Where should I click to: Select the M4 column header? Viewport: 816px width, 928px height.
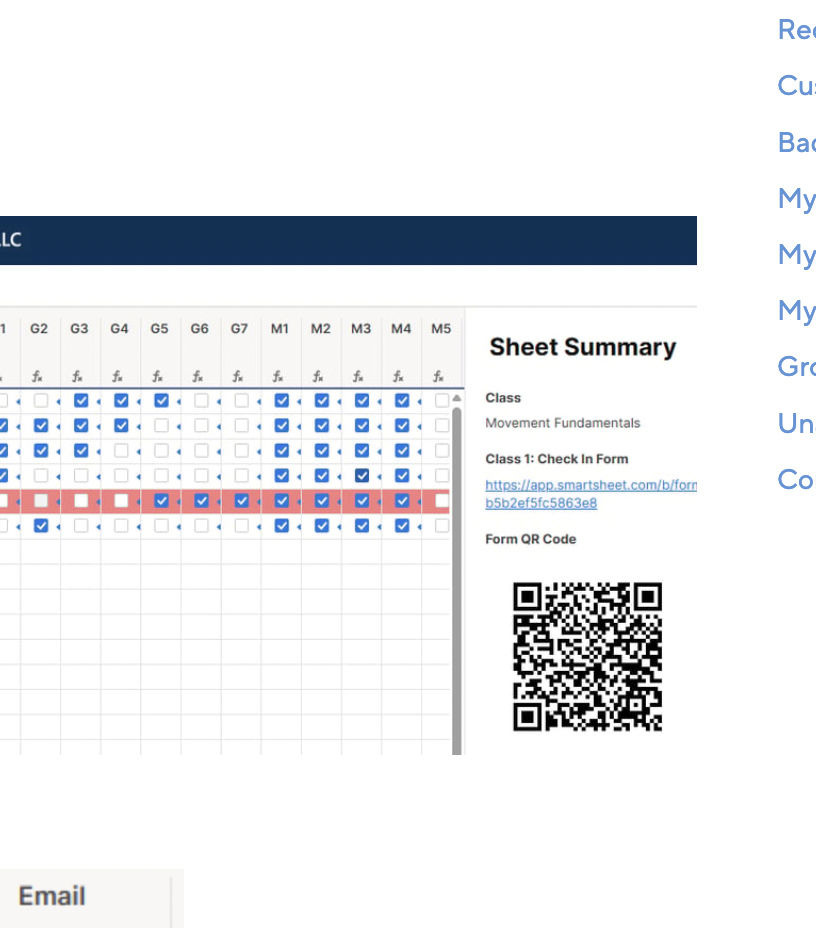point(401,328)
